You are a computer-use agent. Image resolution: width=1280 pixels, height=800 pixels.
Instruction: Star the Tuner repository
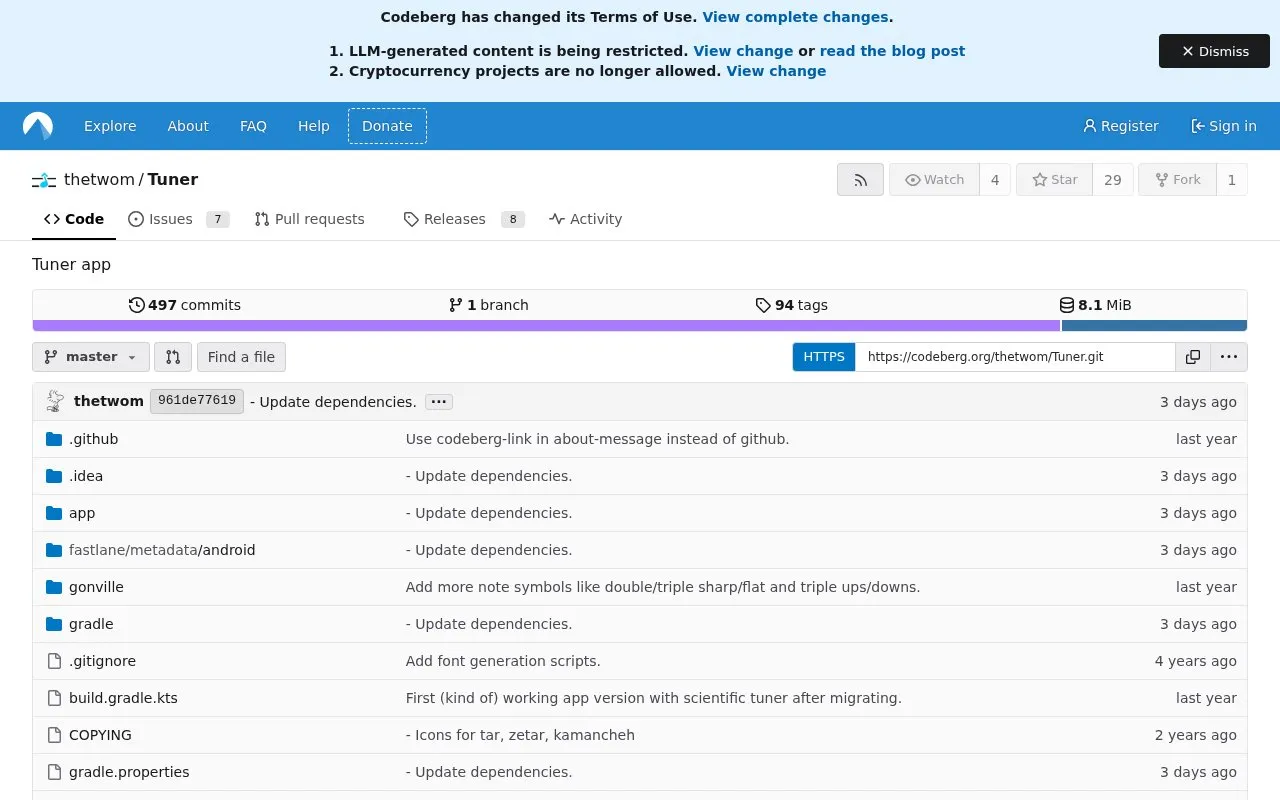pyautogui.click(x=1054, y=180)
